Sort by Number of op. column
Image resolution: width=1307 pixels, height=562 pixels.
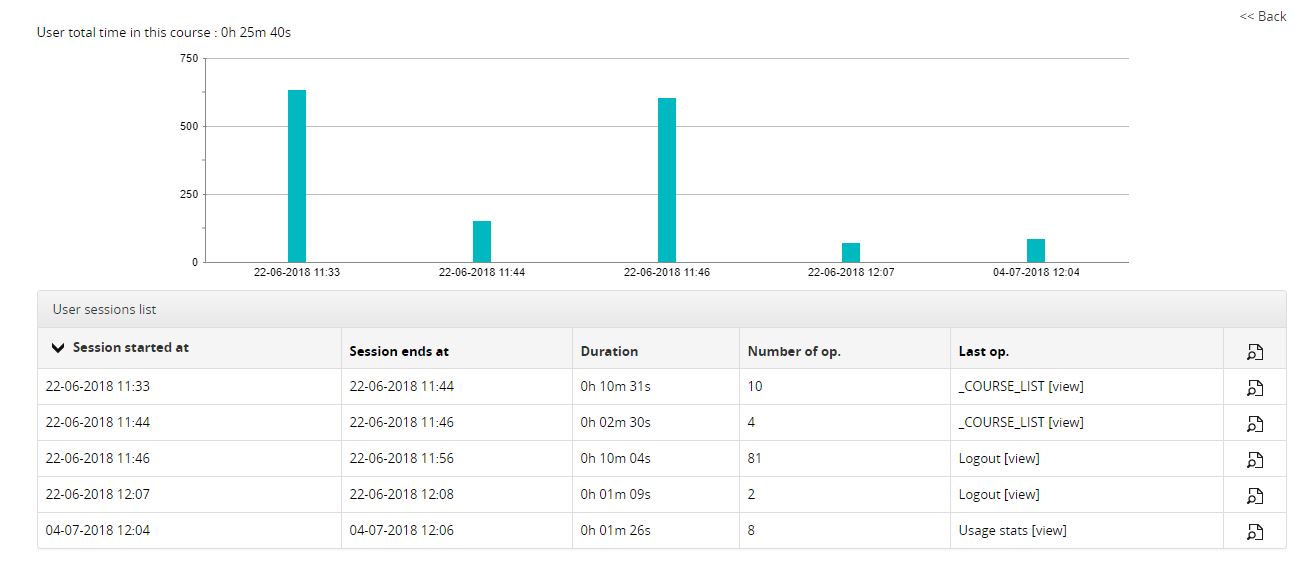(796, 351)
